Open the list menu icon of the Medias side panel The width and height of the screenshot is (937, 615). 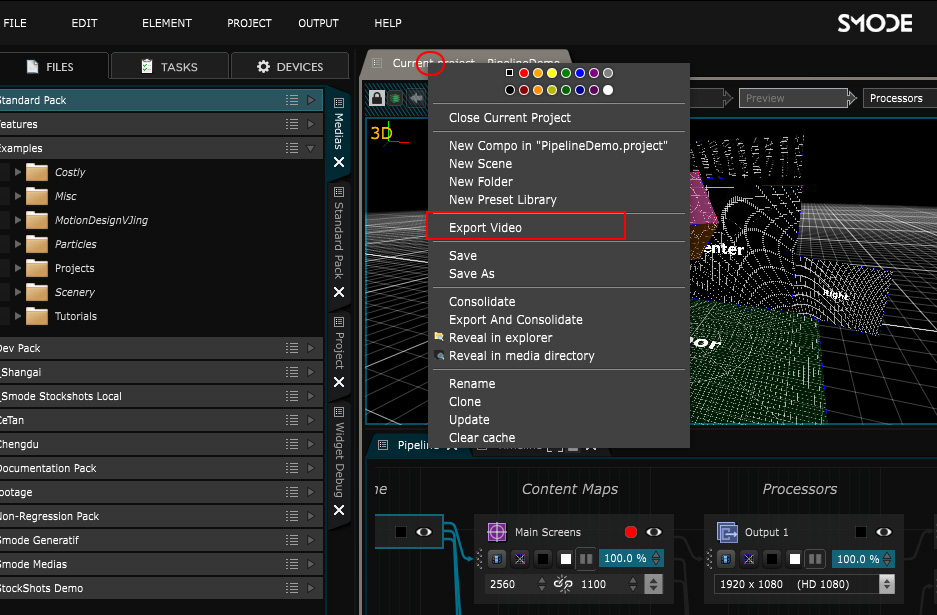(x=339, y=103)
